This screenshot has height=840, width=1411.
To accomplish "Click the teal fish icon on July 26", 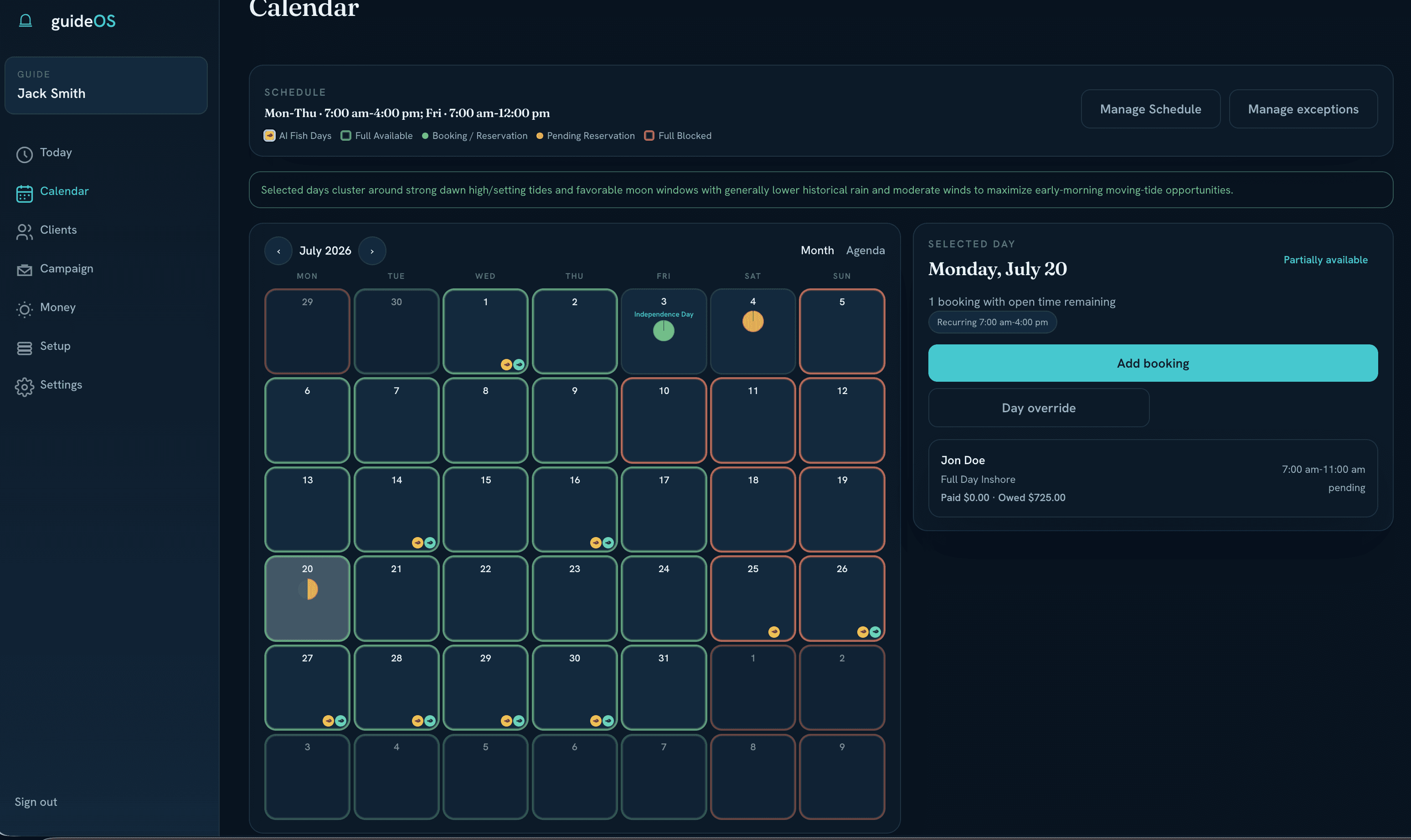I will [875, 632].
